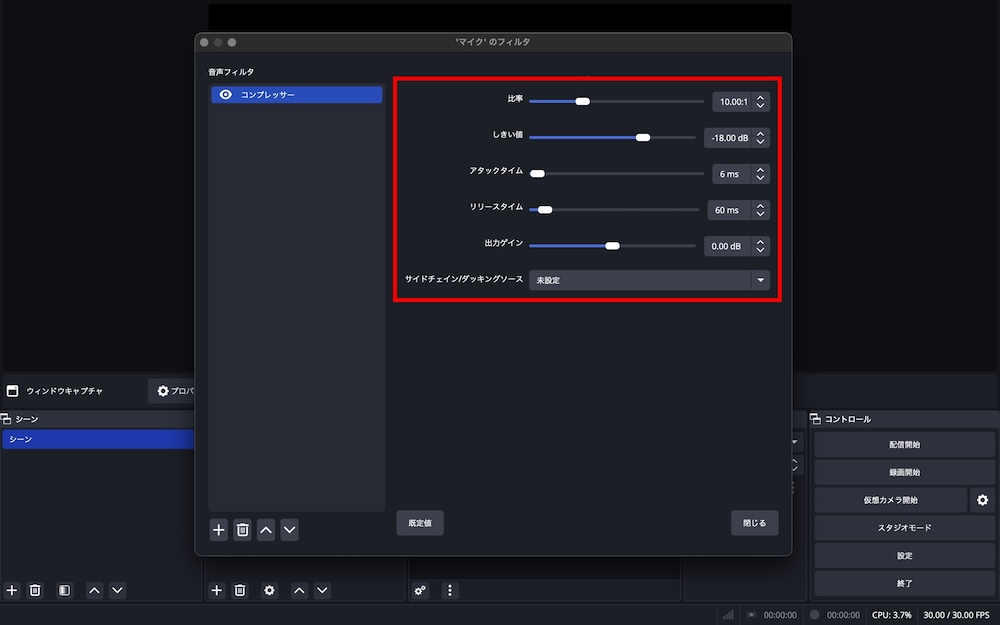
Task: Move scene up in scenes panel
Action: tap(94, 591)
